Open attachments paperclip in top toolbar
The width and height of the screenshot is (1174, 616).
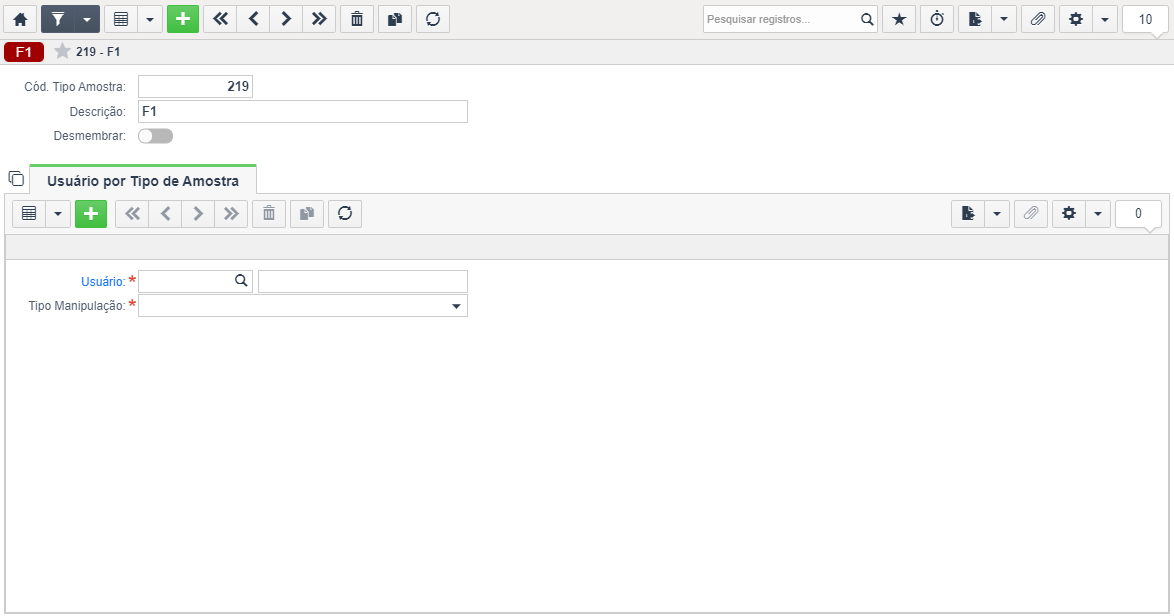(1038, 19)
